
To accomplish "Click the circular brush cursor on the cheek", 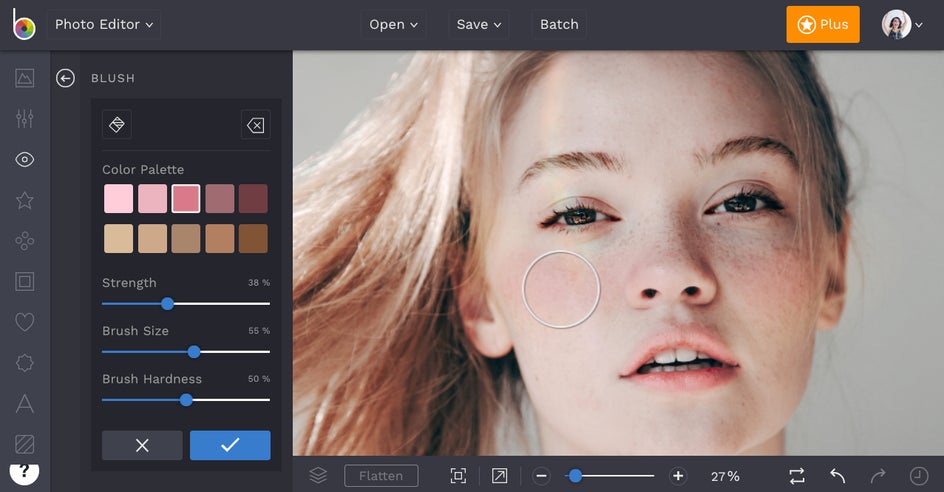I will click(561, 290).
